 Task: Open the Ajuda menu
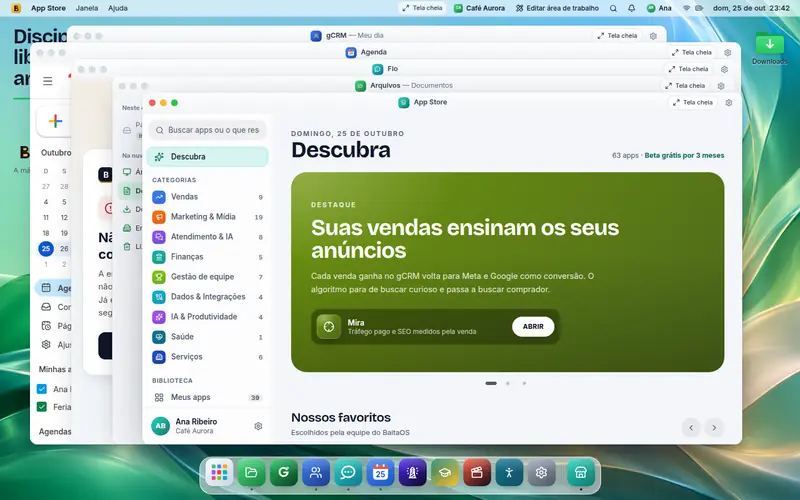click(x=118, y=8)
